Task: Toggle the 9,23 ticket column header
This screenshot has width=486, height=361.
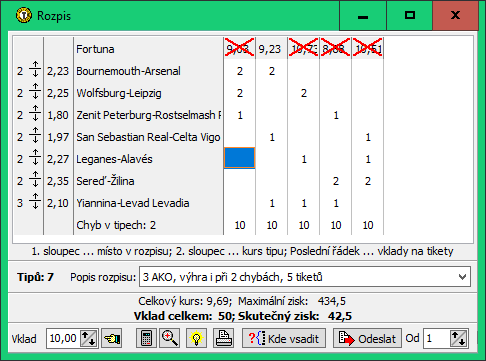Action: coord(271,49)
